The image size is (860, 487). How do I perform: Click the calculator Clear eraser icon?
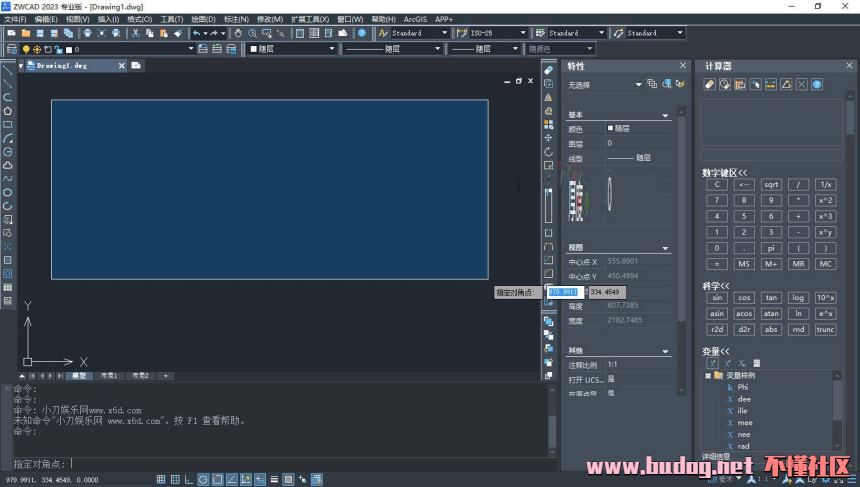pyautogui.click(x=710, y=84)
